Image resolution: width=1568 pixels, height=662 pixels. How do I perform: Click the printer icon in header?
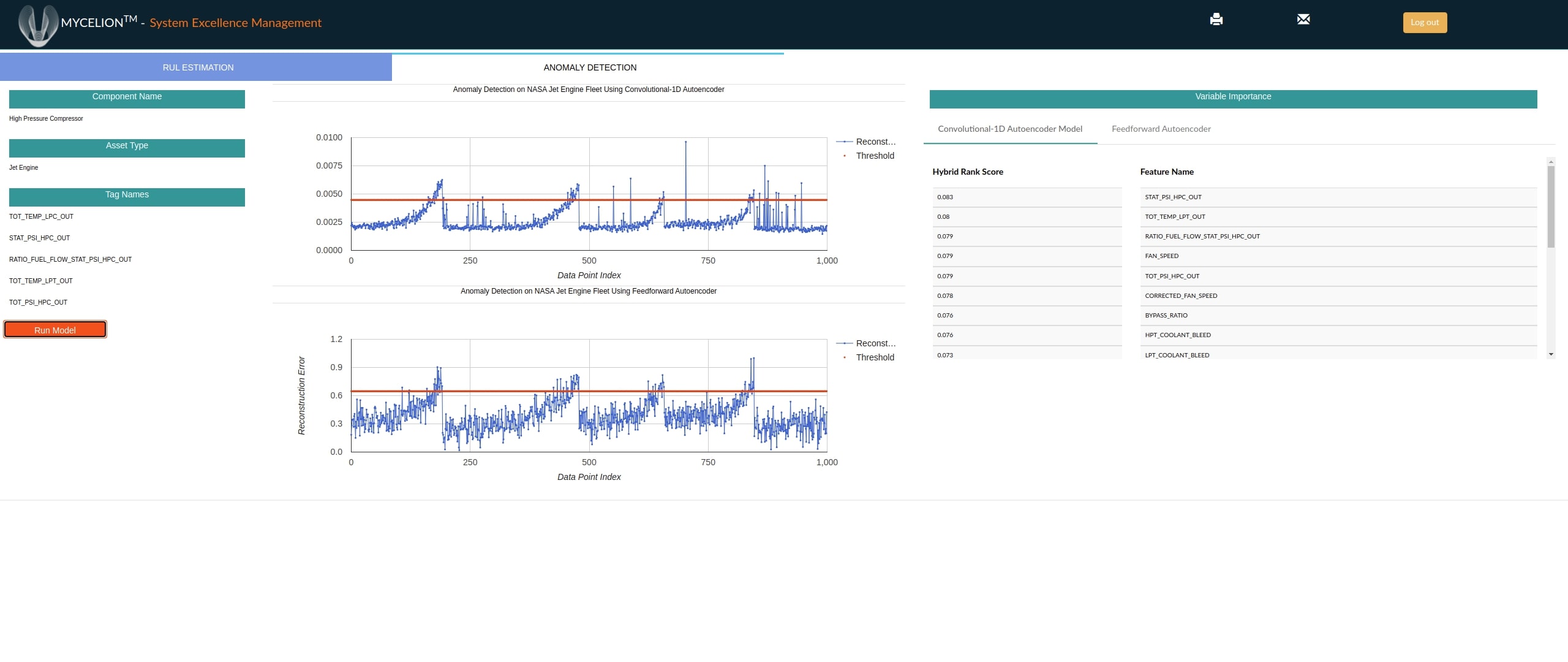point(1216,20)
